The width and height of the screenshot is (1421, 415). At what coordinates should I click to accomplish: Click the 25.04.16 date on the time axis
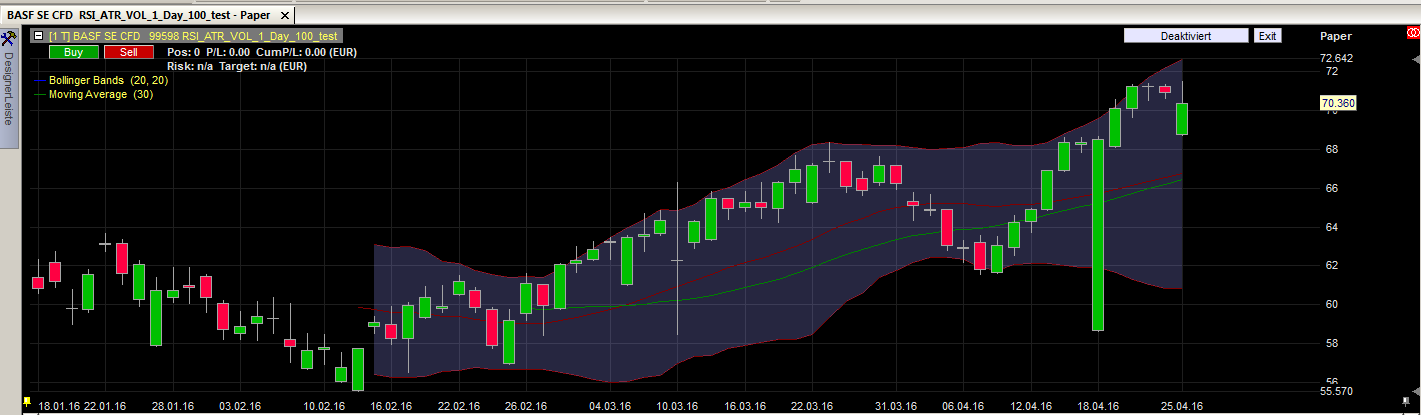[x=1182, y=406]
